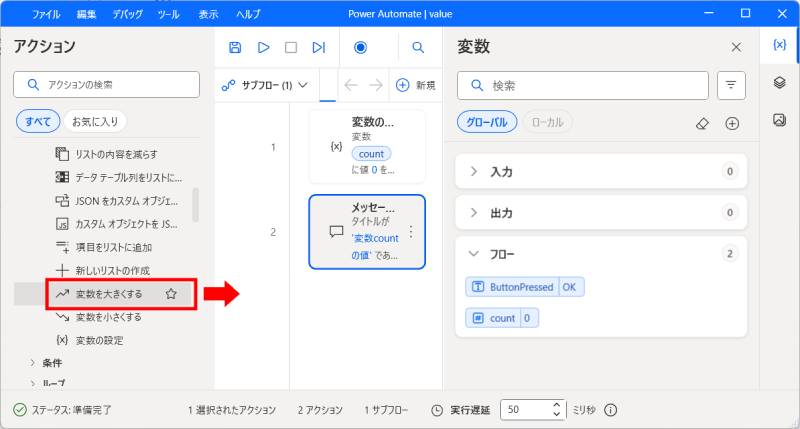Expand the ループ action group
Screen dimensions: 800x429
click(47, 383)
